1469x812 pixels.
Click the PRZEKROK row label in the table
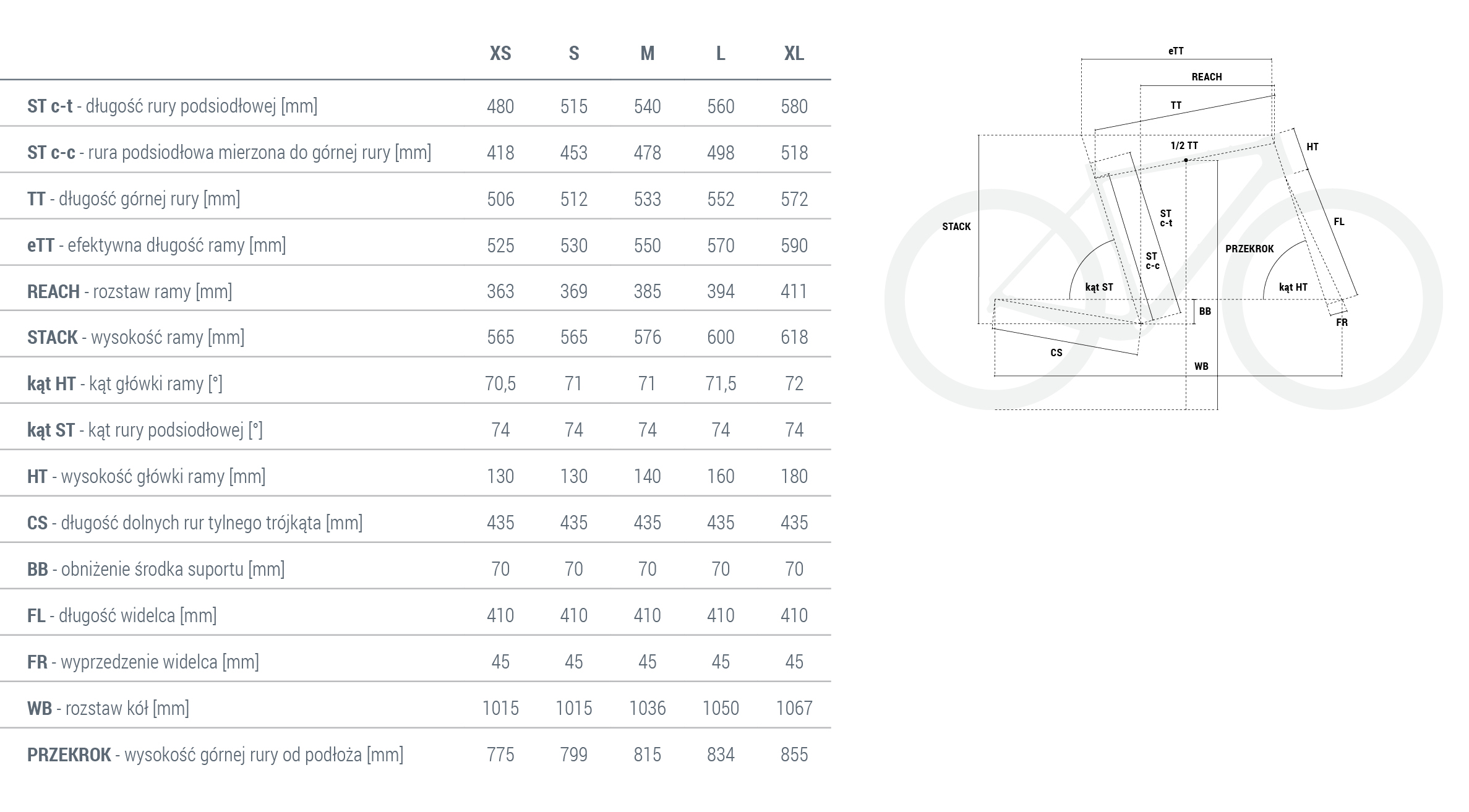click(x=215, y=755)
